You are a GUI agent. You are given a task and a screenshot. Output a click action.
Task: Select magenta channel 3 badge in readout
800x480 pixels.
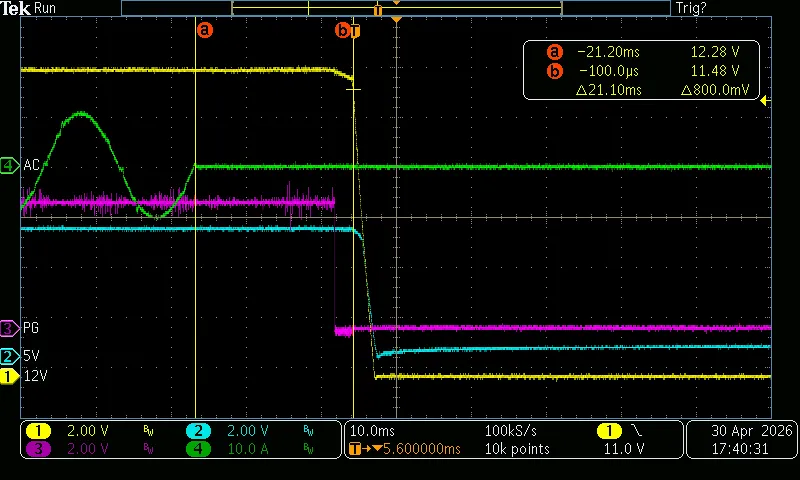tap(38, 449)
